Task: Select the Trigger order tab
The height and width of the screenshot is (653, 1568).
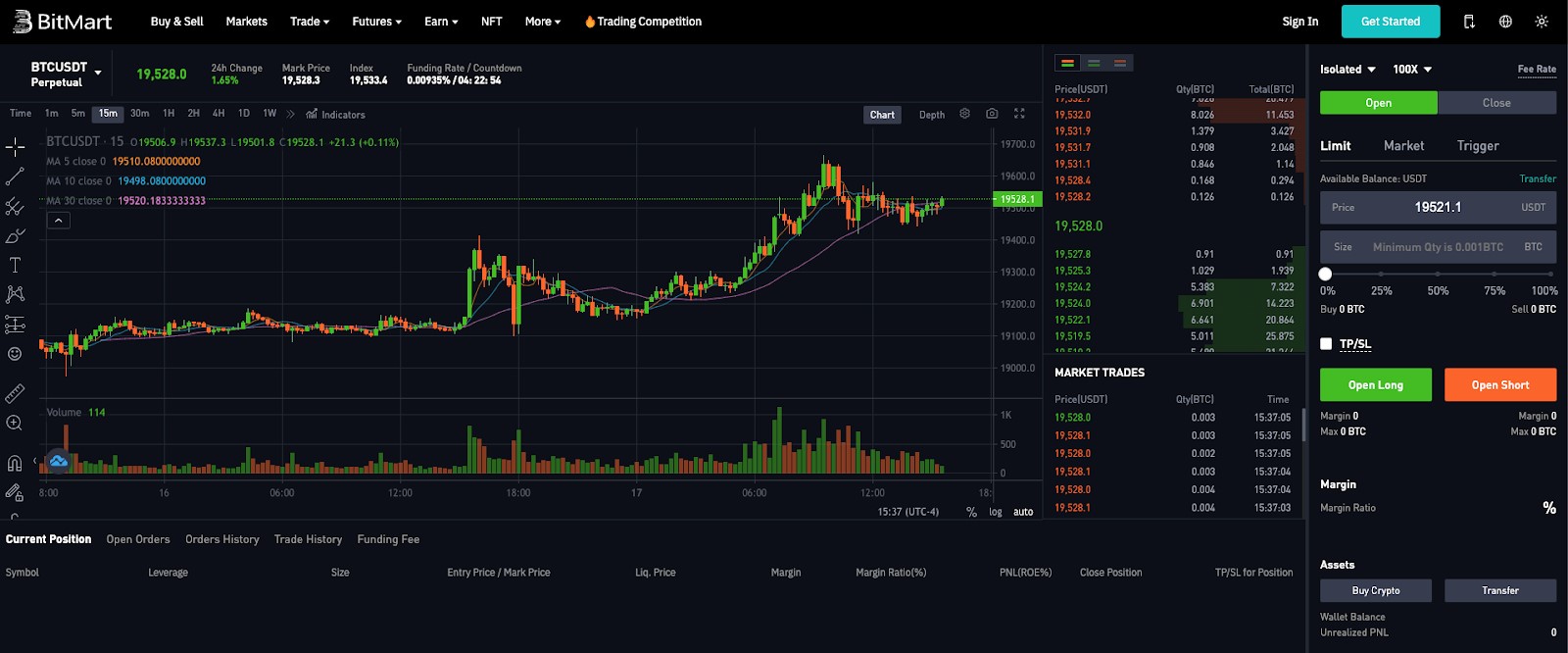Action: tap(1478, 146)
